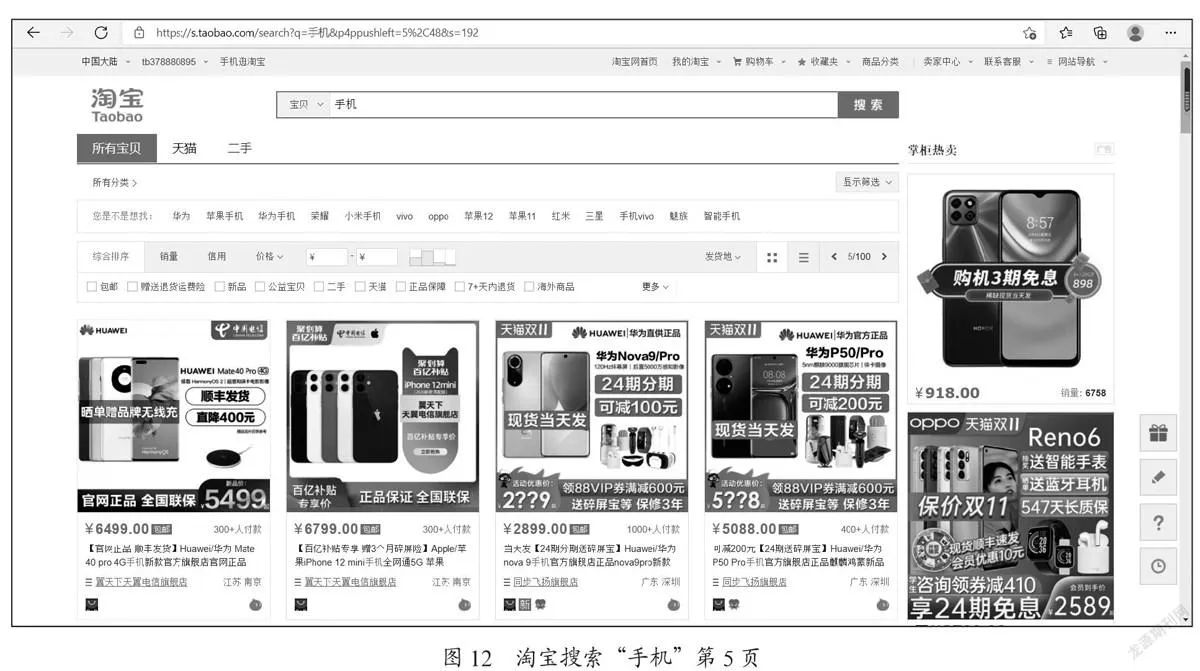The image size is (1200, 671).
Task: Click the price distribution bar
Action: pyautogui.click(x=432, y=257)
